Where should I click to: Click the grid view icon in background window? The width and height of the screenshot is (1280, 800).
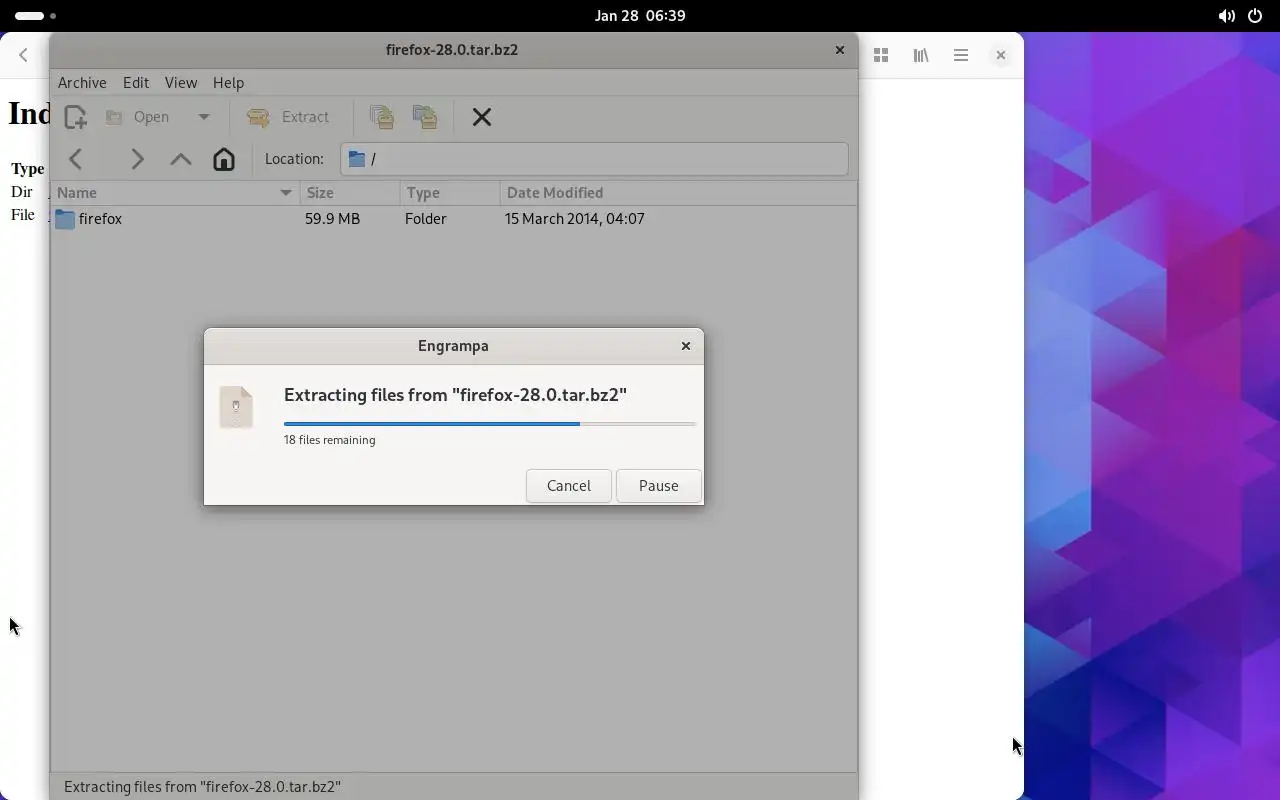(881, 56)
